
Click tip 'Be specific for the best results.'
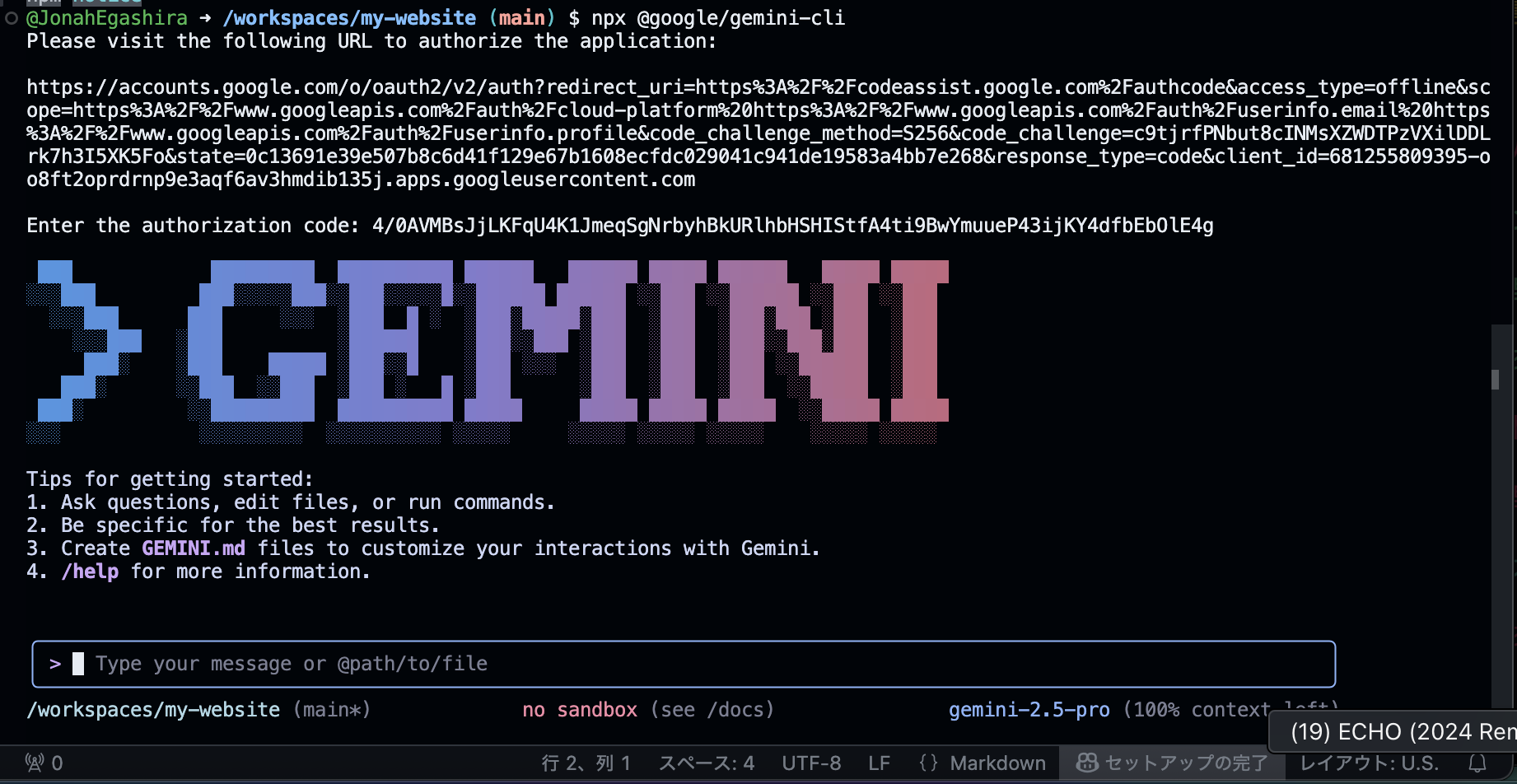click(250, 525)
